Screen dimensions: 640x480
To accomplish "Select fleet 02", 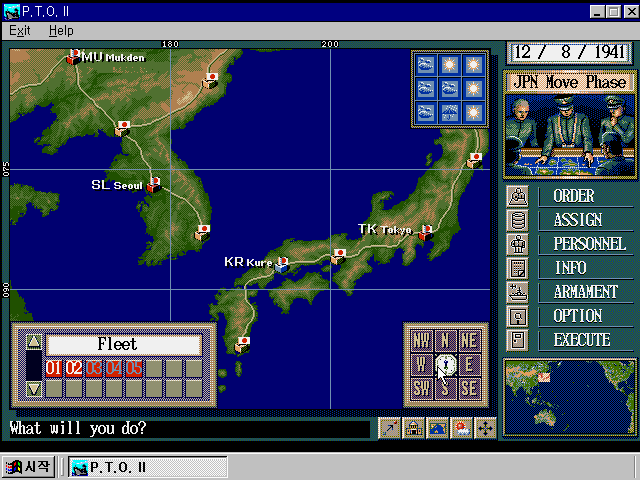I will pos(74,368).
